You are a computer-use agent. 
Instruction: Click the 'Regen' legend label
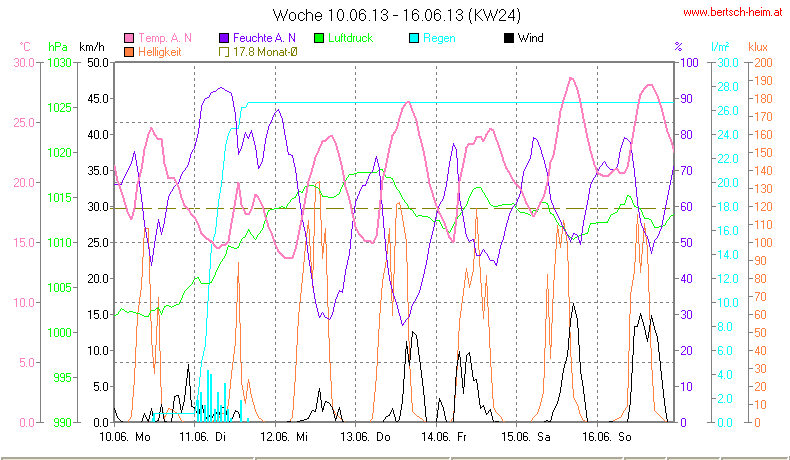tap(439, 38)
